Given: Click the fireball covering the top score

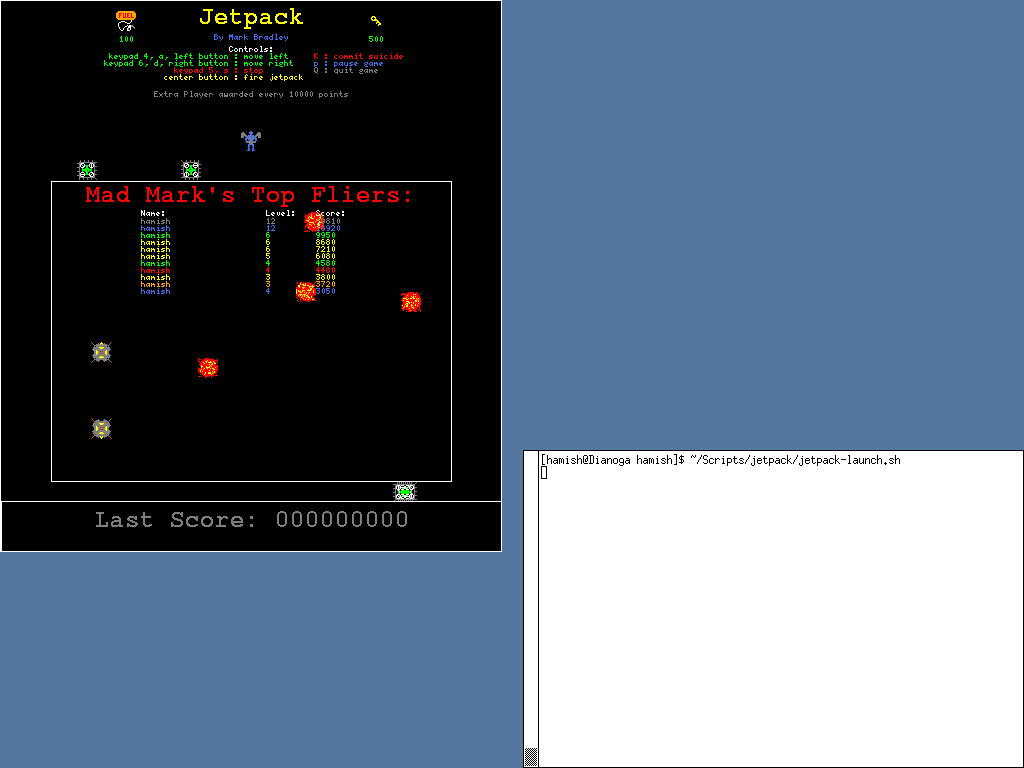Looking at the screenshot, I should (314, 222).
